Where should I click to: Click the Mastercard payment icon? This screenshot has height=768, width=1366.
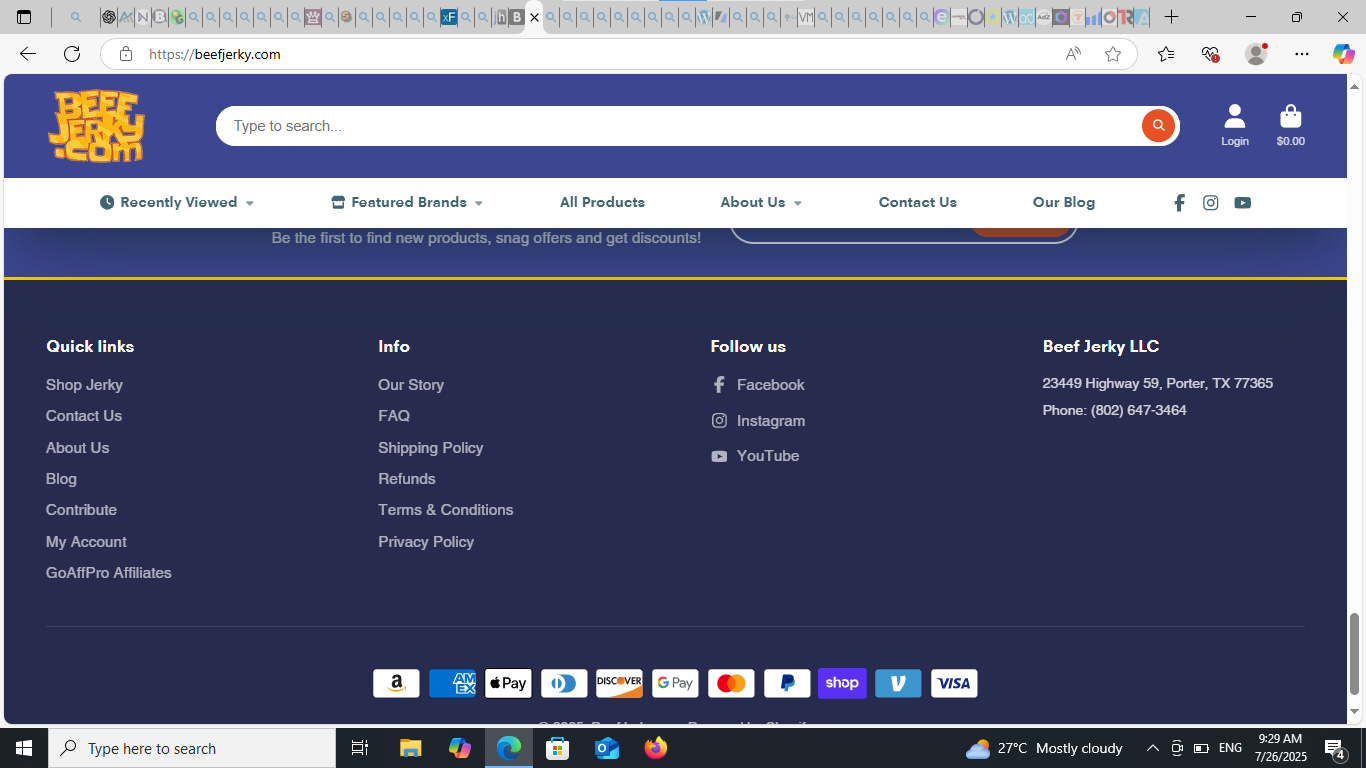[731, 683]
